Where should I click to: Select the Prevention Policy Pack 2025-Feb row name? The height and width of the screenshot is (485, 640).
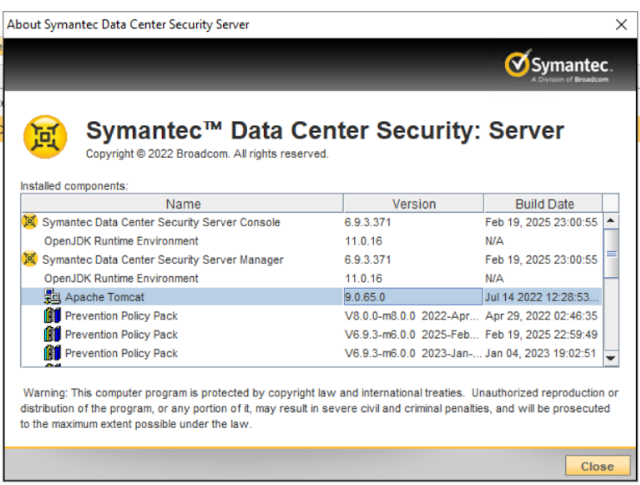[x=121, y=335]
